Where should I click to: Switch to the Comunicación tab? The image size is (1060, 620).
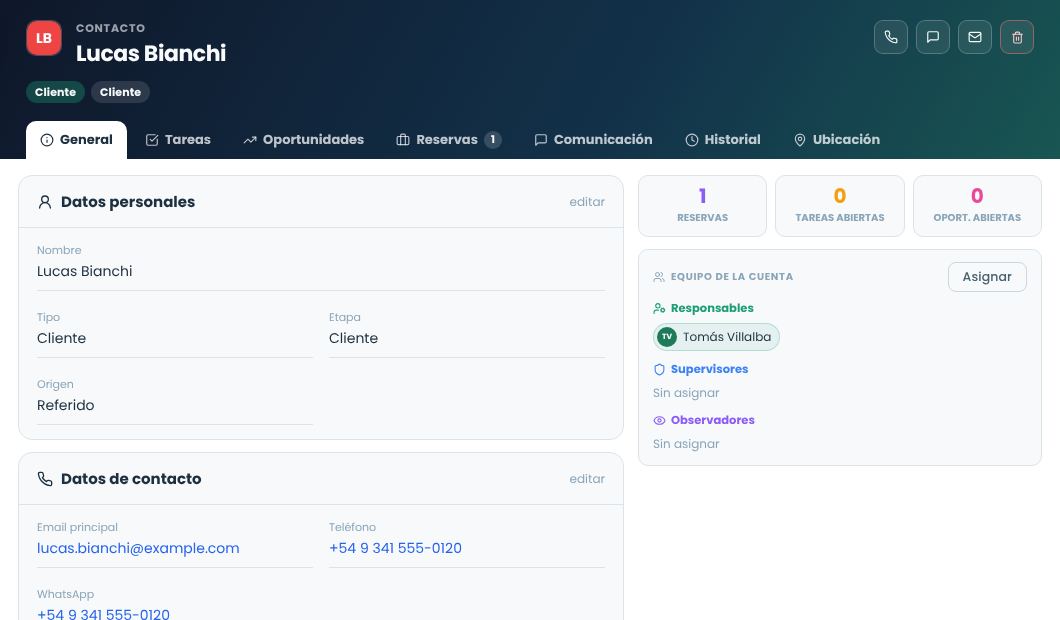(x=594, y=140)
